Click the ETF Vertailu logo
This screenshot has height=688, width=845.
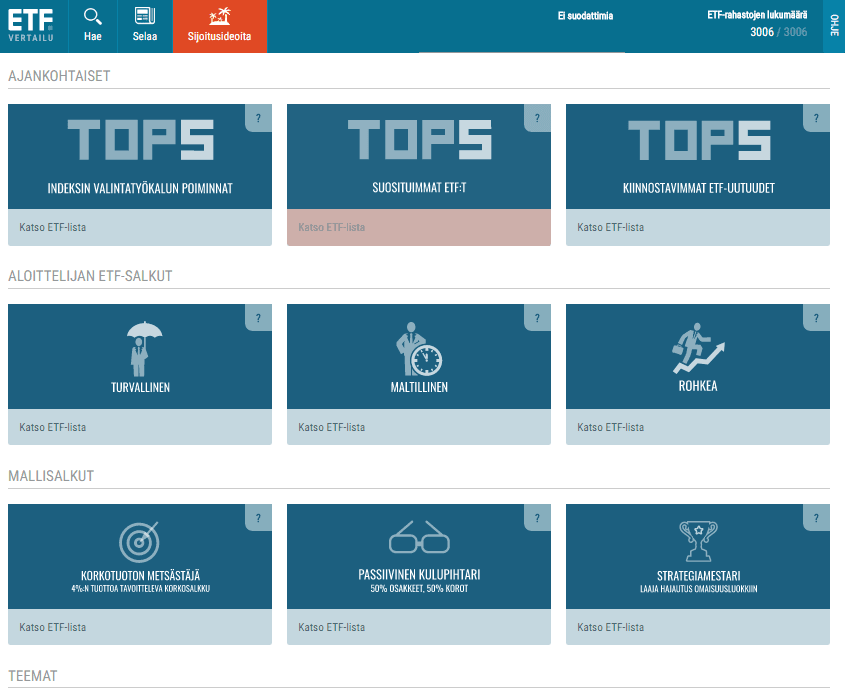click(x=31, y=25)
